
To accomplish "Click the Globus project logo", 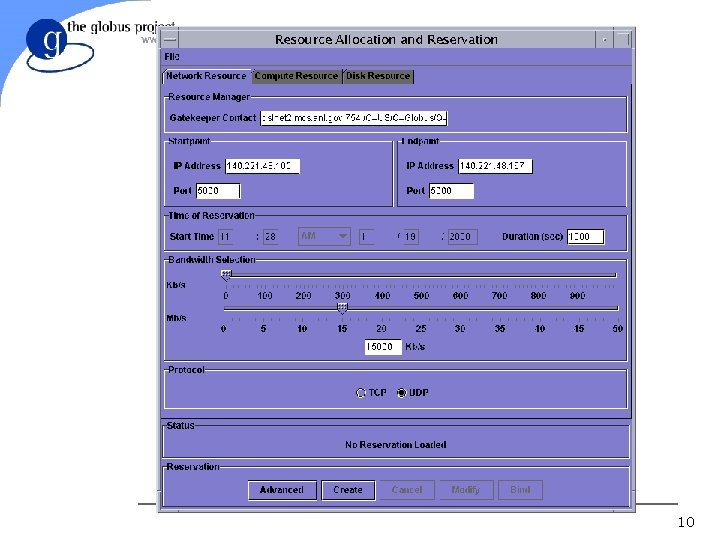I will coord(59,45).
